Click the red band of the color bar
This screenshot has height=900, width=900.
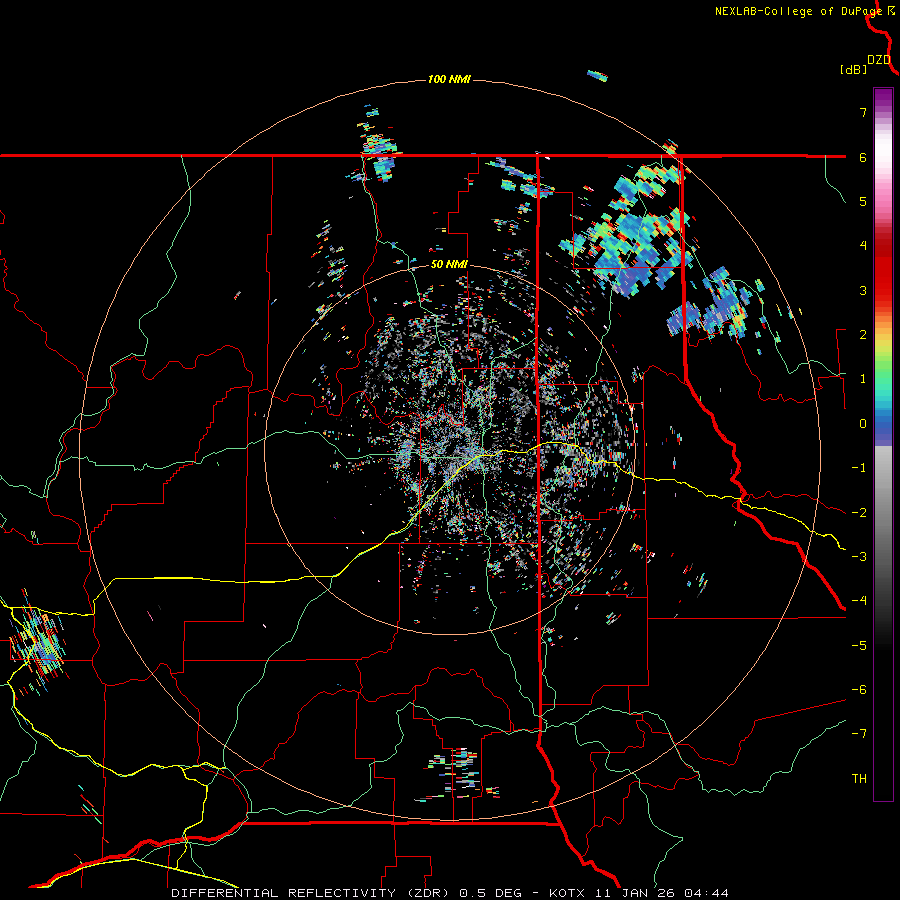pos(883,267)
